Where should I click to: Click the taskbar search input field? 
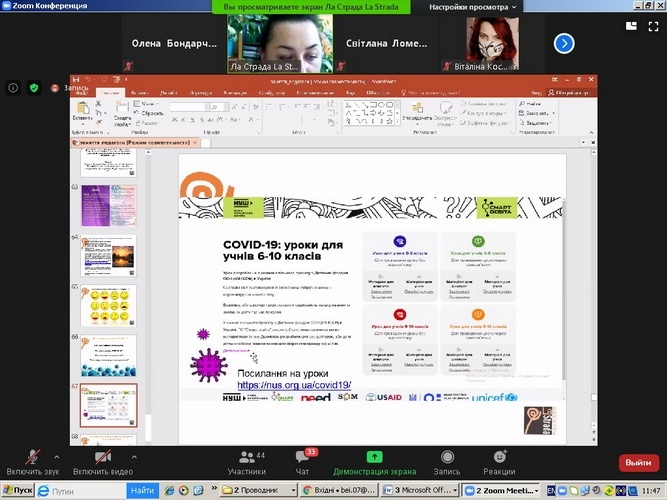click(85, 491)
